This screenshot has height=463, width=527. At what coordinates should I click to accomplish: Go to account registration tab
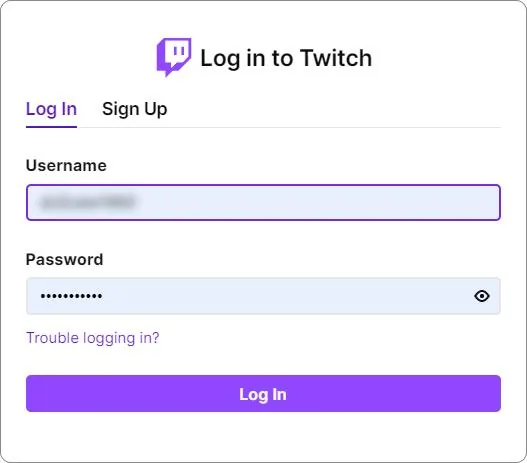(x=134, y=109)
